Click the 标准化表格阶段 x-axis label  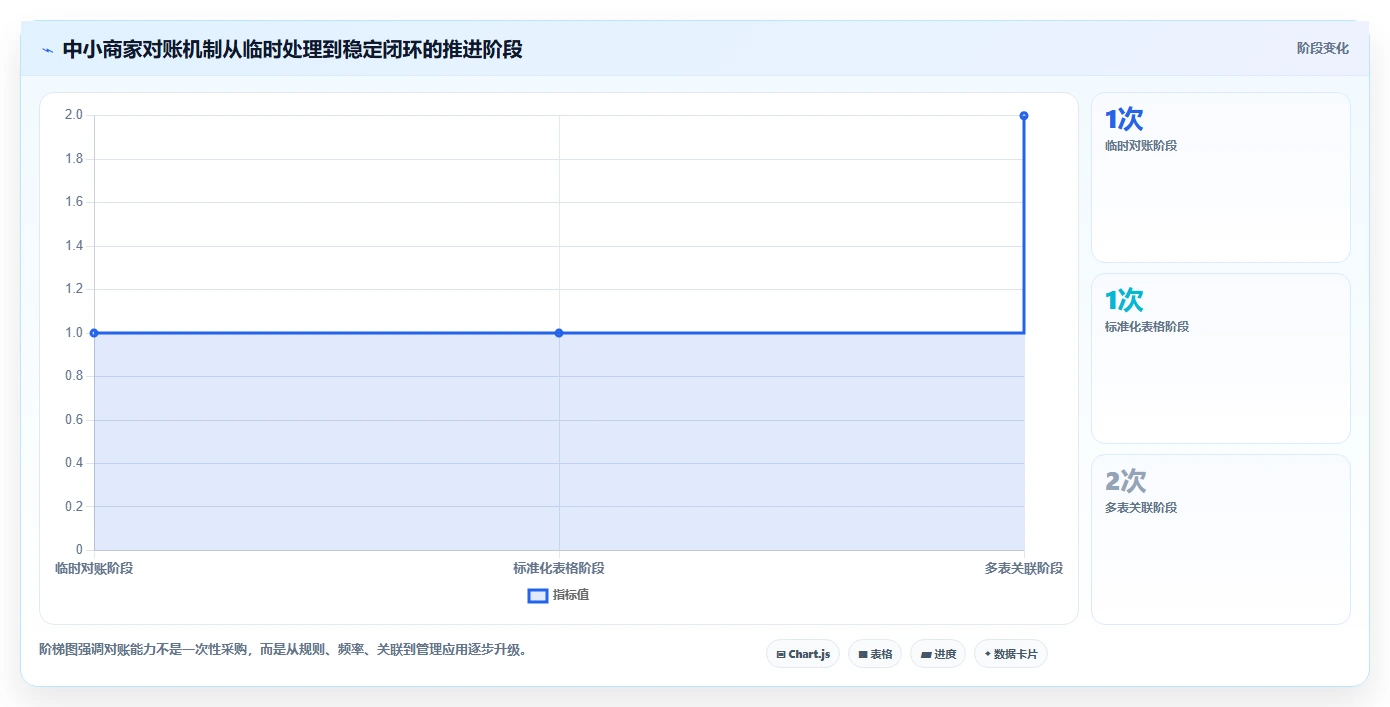(x=559, y=568)
